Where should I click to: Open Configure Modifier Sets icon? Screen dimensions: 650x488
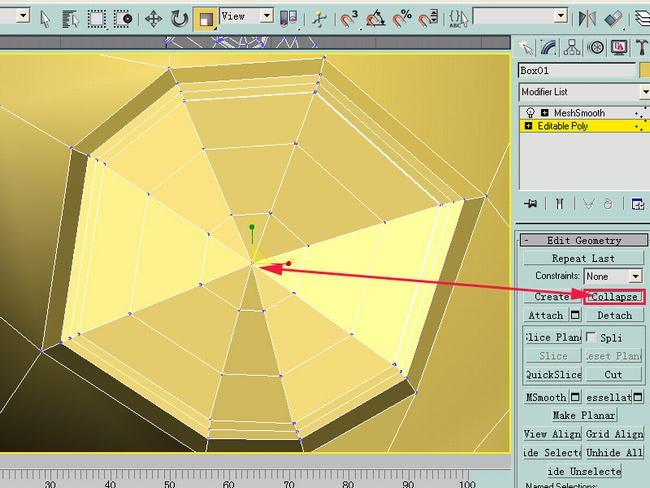(x=638, y=204)
